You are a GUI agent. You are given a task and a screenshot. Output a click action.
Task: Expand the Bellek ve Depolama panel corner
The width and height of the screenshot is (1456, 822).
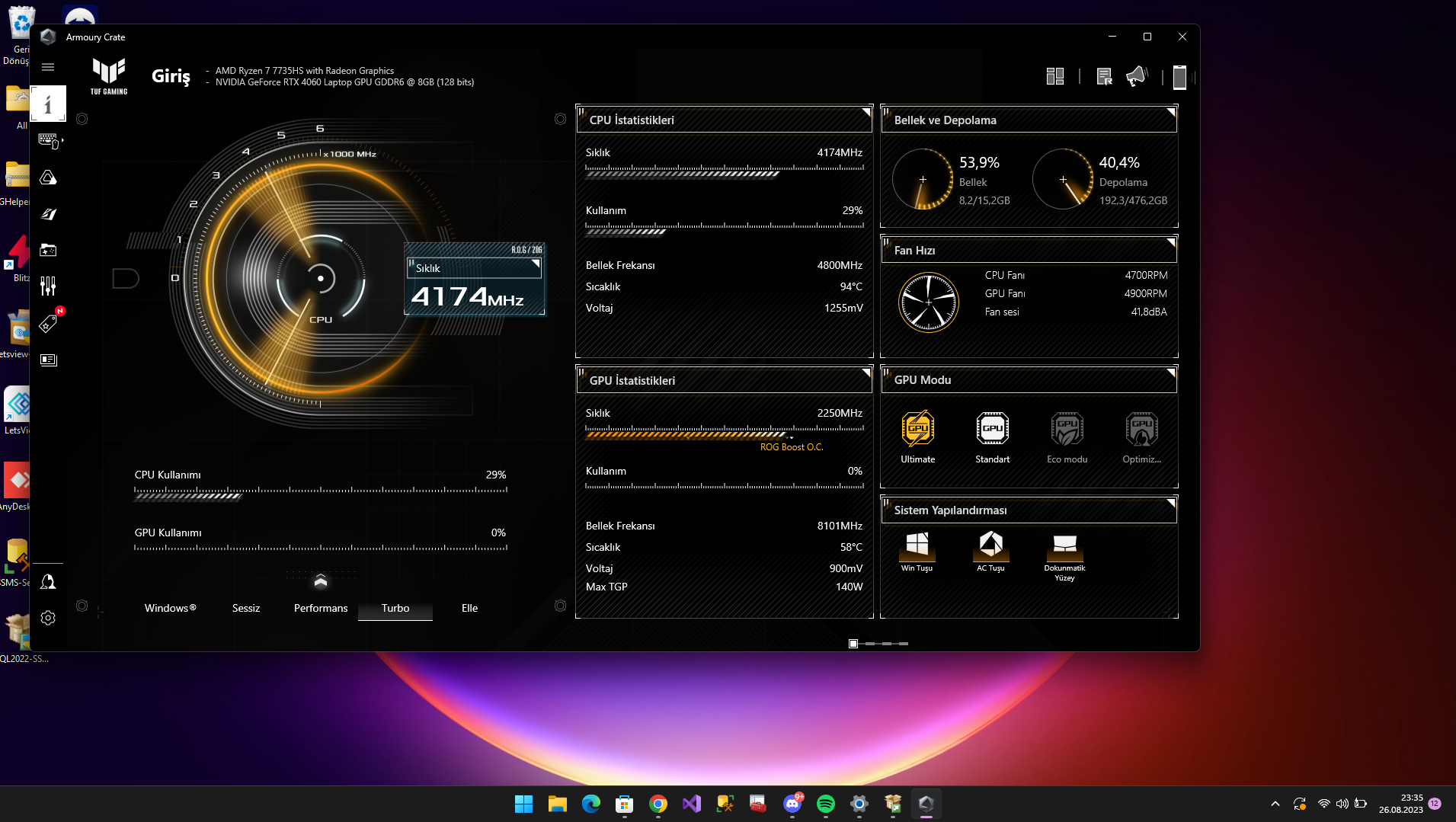pos(1171,113)
